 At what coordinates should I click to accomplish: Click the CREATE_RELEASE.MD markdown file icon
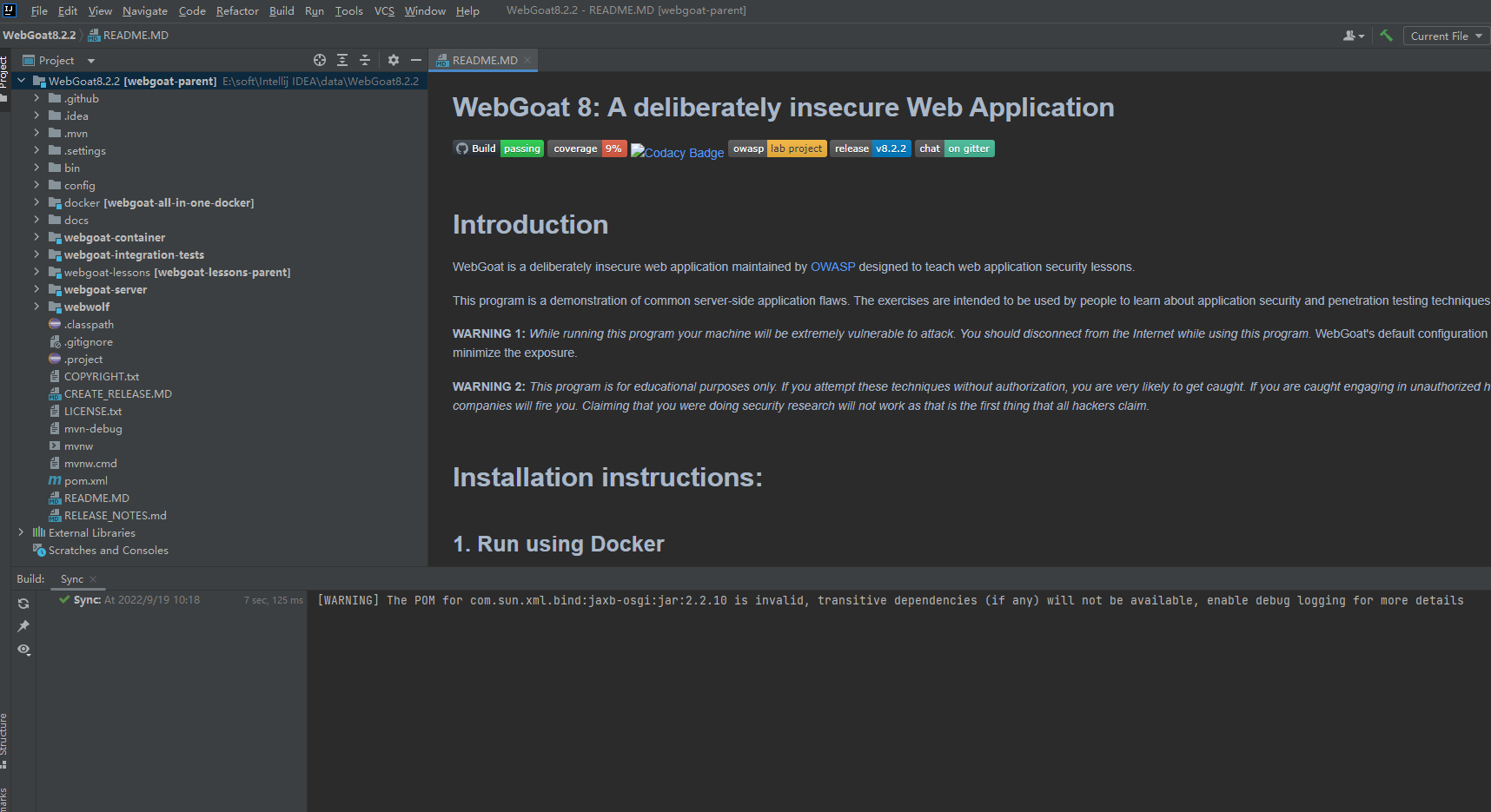(x=55, y=393)
